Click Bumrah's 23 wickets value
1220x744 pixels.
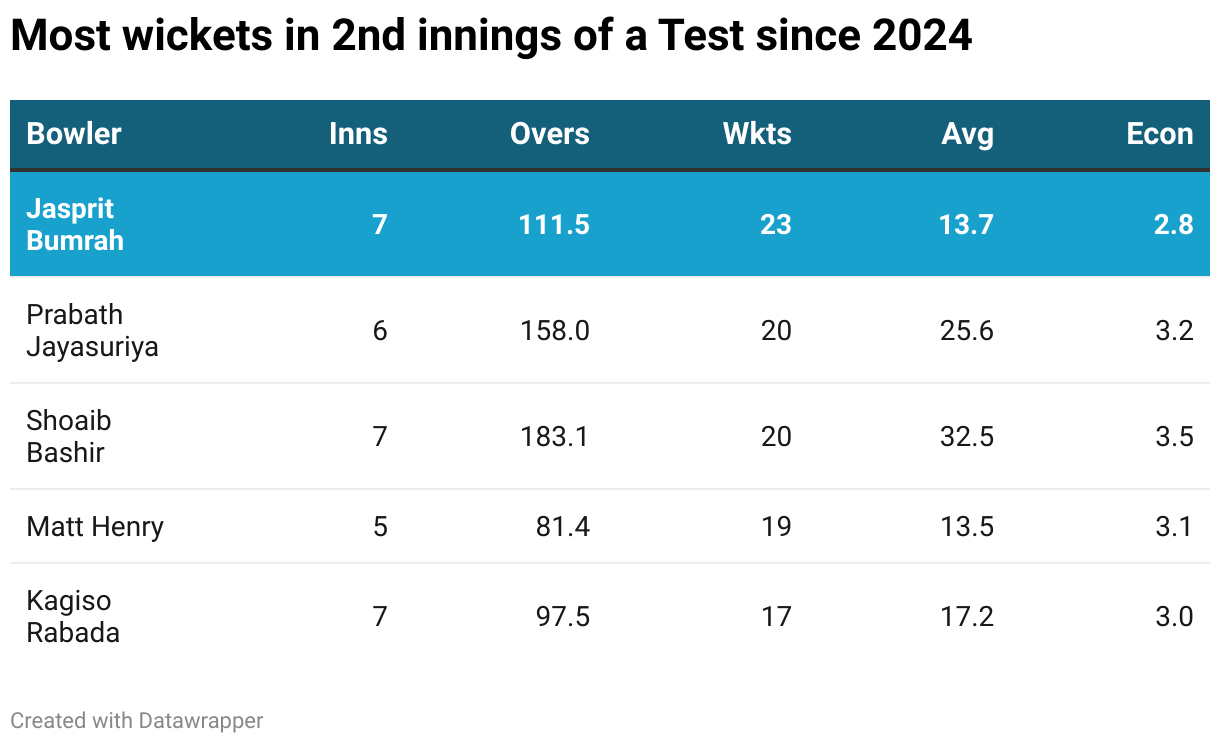click(x=775, y=224)
